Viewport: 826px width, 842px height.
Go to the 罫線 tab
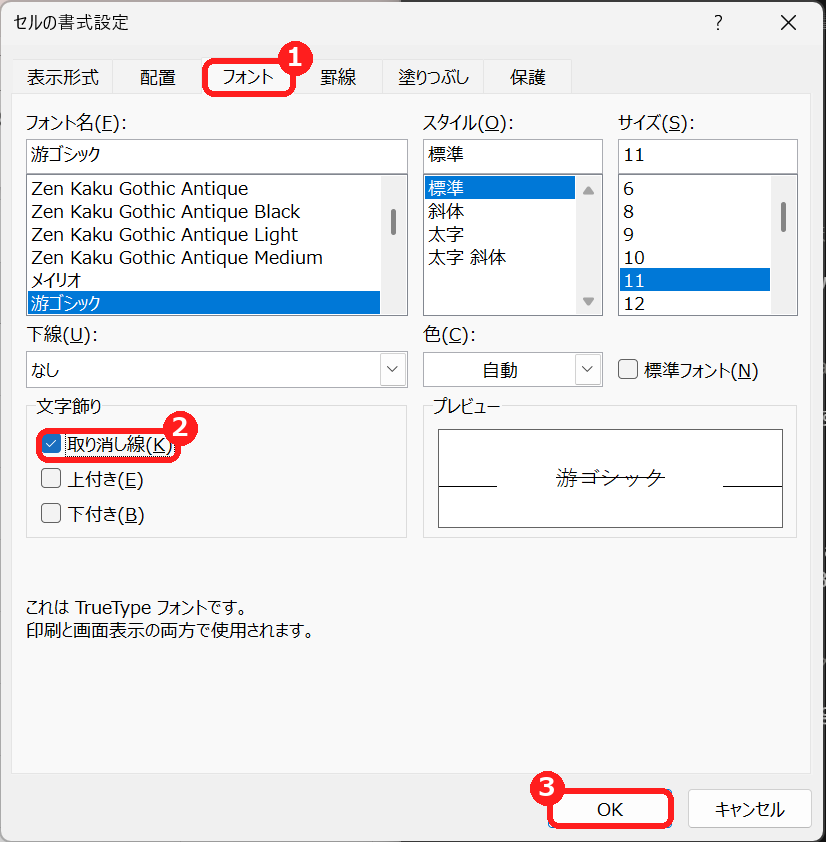point(338,77)
